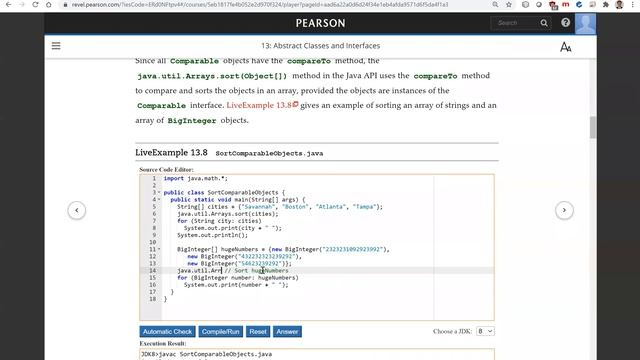Screen dimensions: 640x360
Task: Open the hamburger table-of-contents menu
Action: pos(56,46)
